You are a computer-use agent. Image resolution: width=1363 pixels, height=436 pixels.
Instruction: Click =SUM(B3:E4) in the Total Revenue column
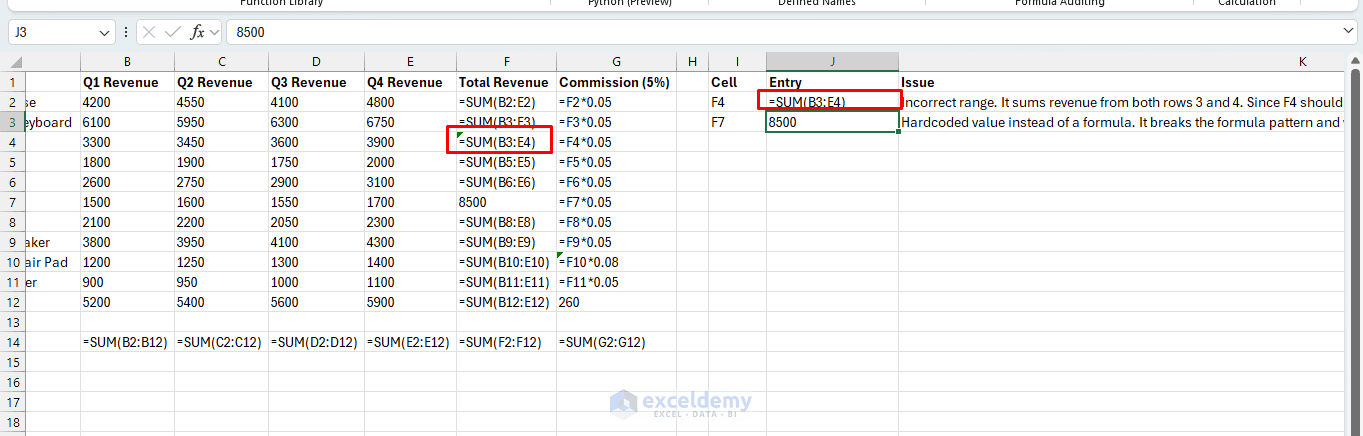point(506,142)
